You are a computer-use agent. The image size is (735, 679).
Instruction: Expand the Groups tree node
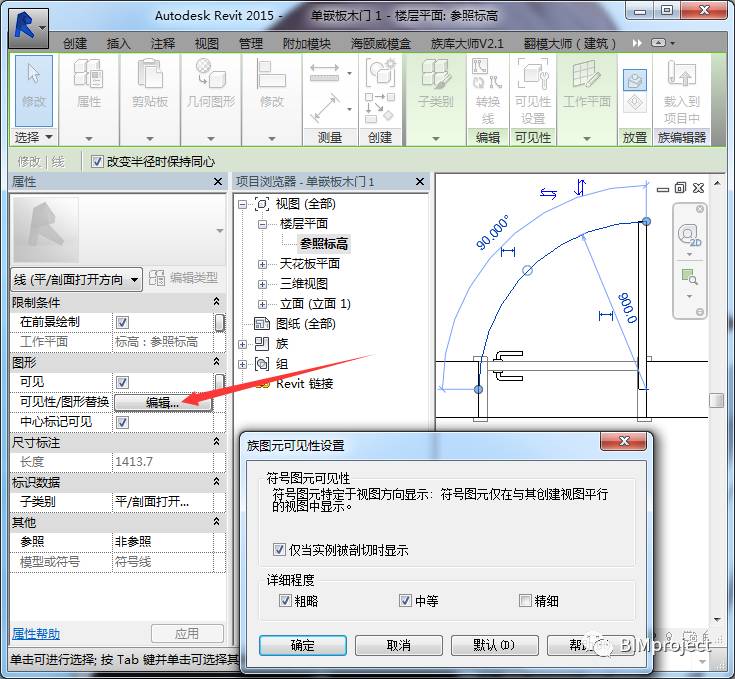pos(242,365)
